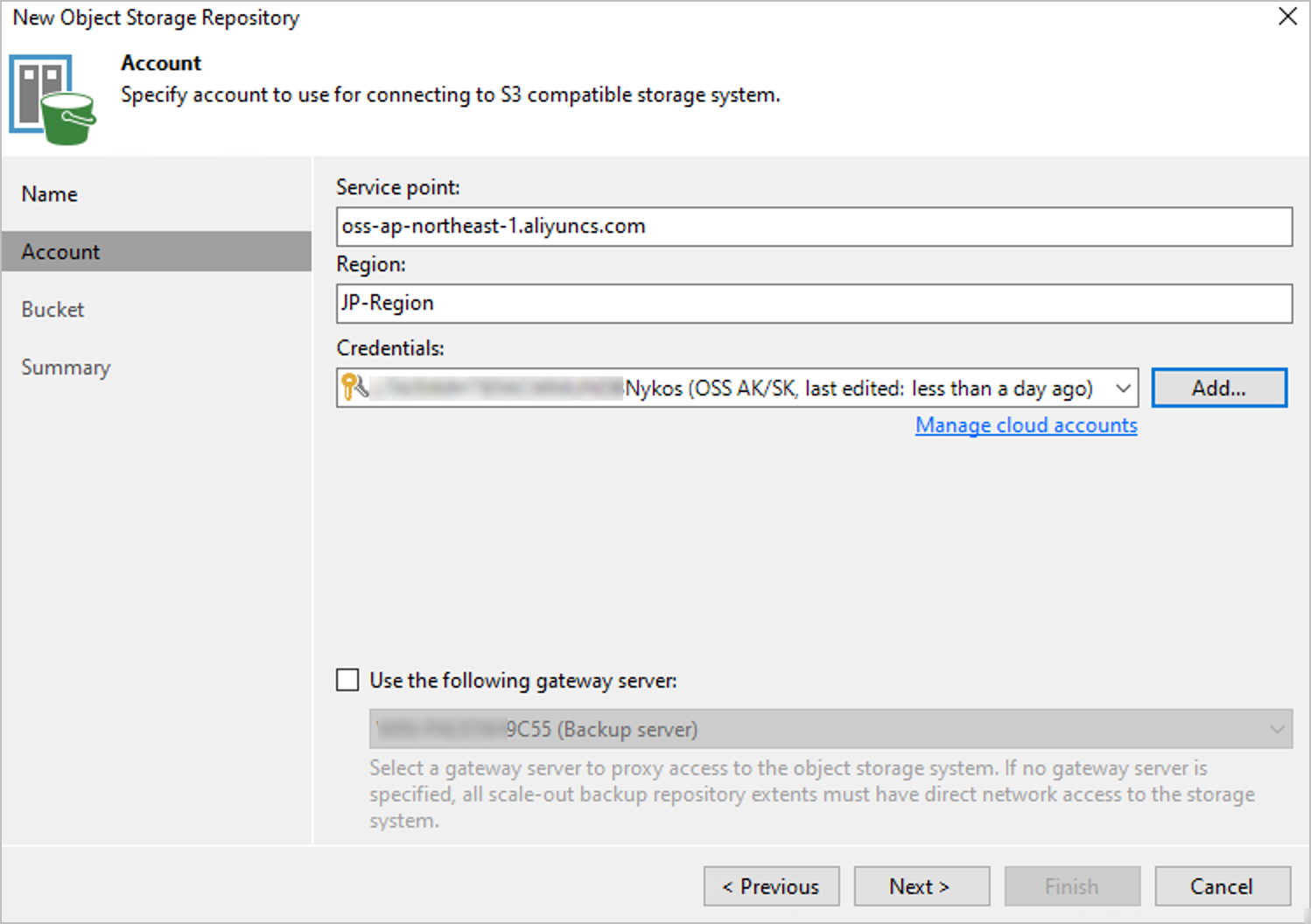The image size is (1311, 924).
Task: Expand the gateway server Backup server dropdown
Action: tap(1277, 729)
